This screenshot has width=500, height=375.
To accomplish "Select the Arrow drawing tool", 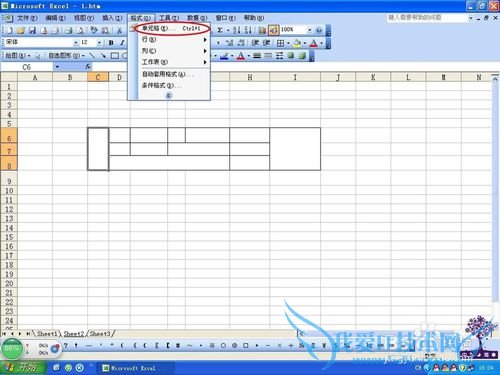I will click(103, 56).
